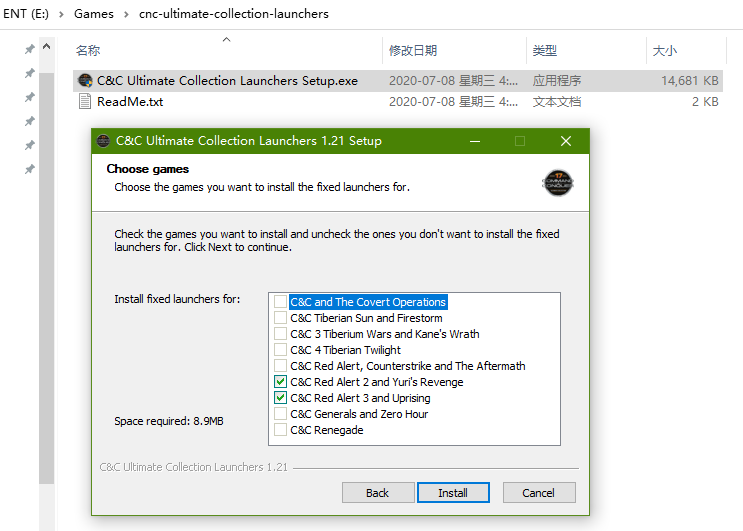
Task: Click the 文本文档 type cell
Action: click(x=556, y=102)
